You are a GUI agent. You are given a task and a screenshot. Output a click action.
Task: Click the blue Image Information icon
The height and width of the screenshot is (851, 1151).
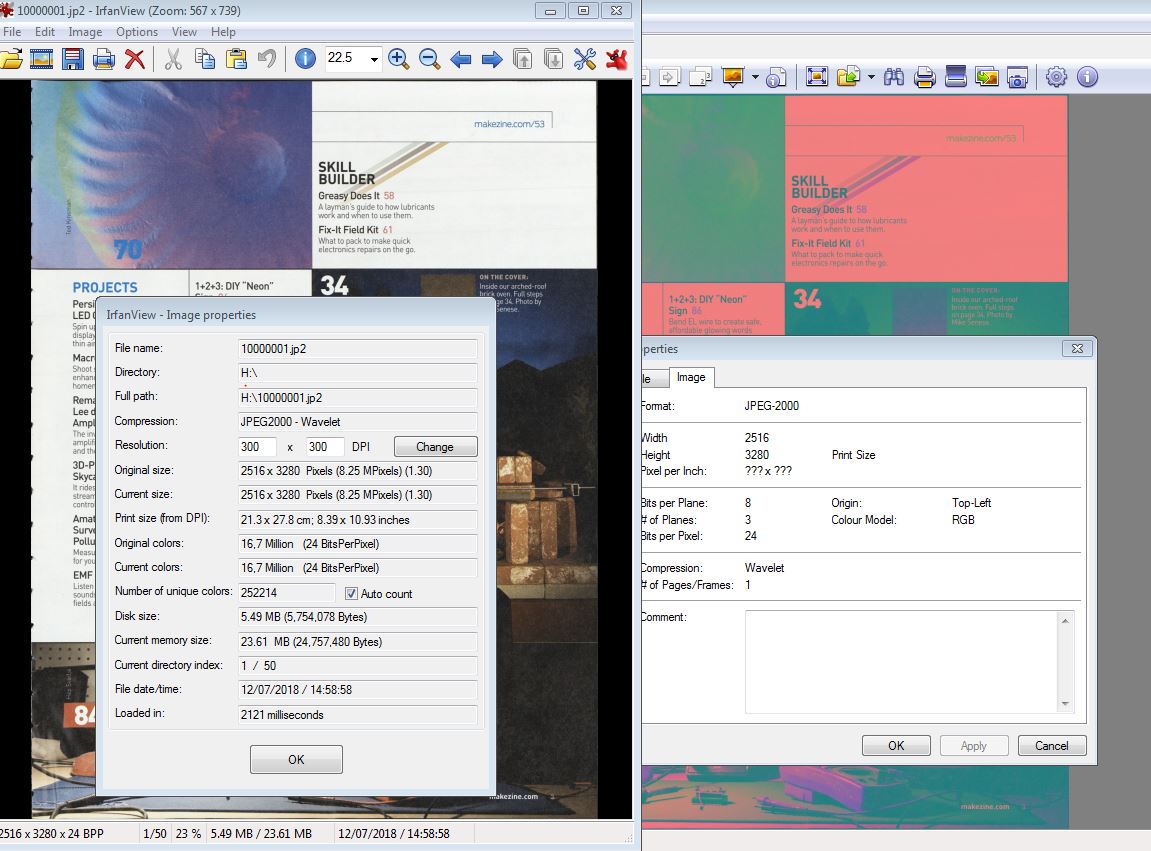[x=306, y=59]
